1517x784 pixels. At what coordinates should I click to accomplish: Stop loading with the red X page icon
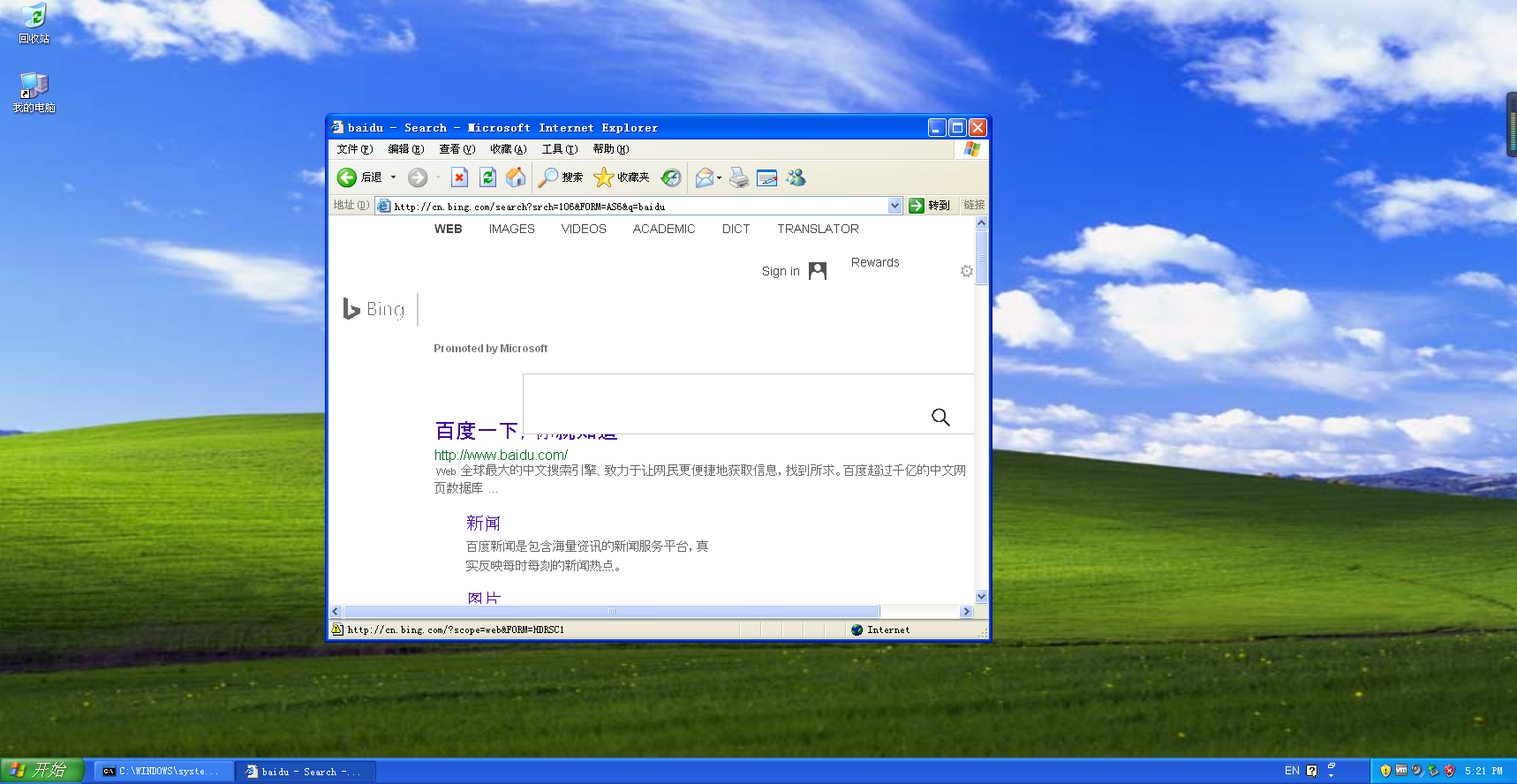(x=459, y=177)
